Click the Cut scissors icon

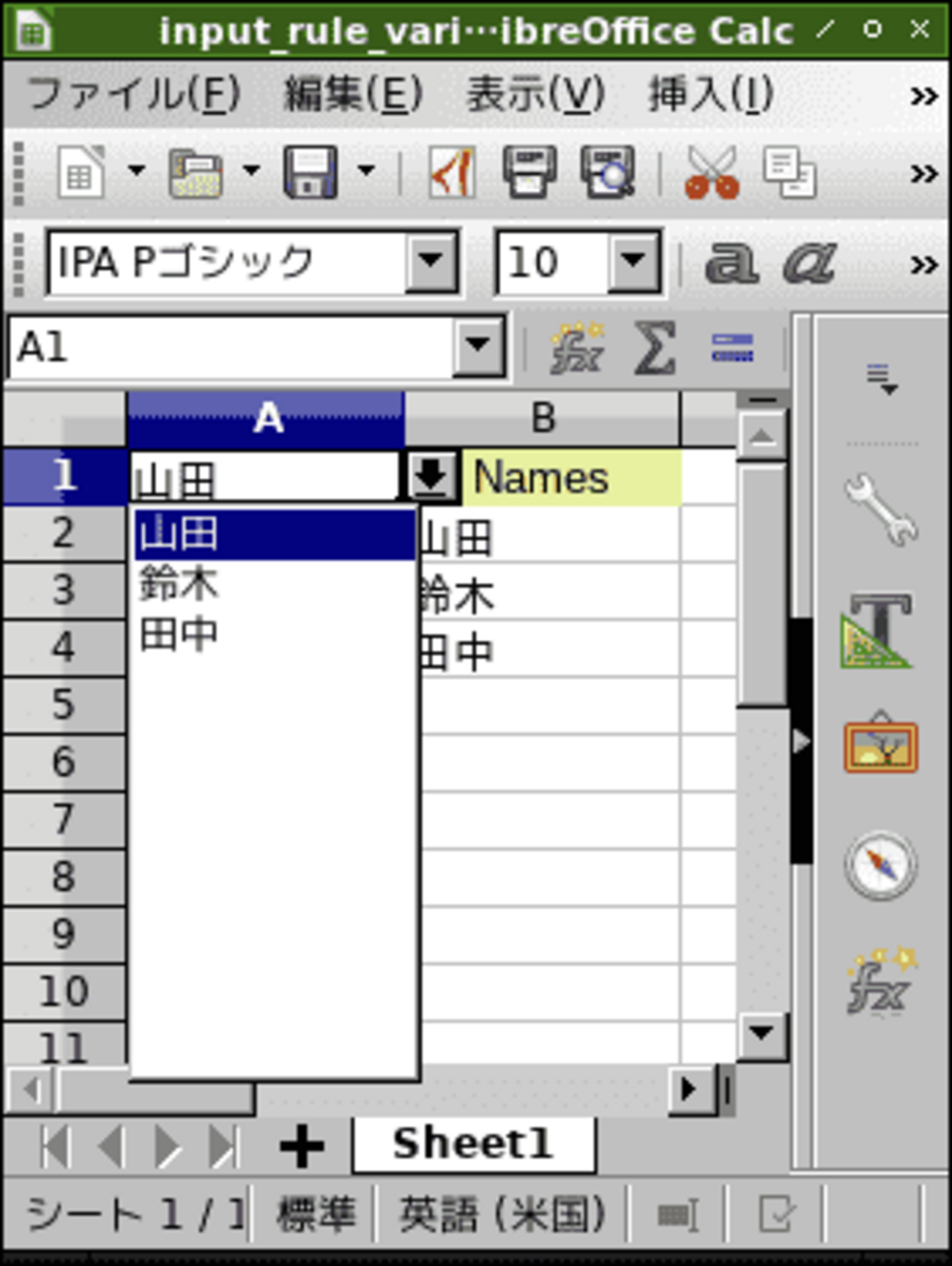click(x=712, y=172)
